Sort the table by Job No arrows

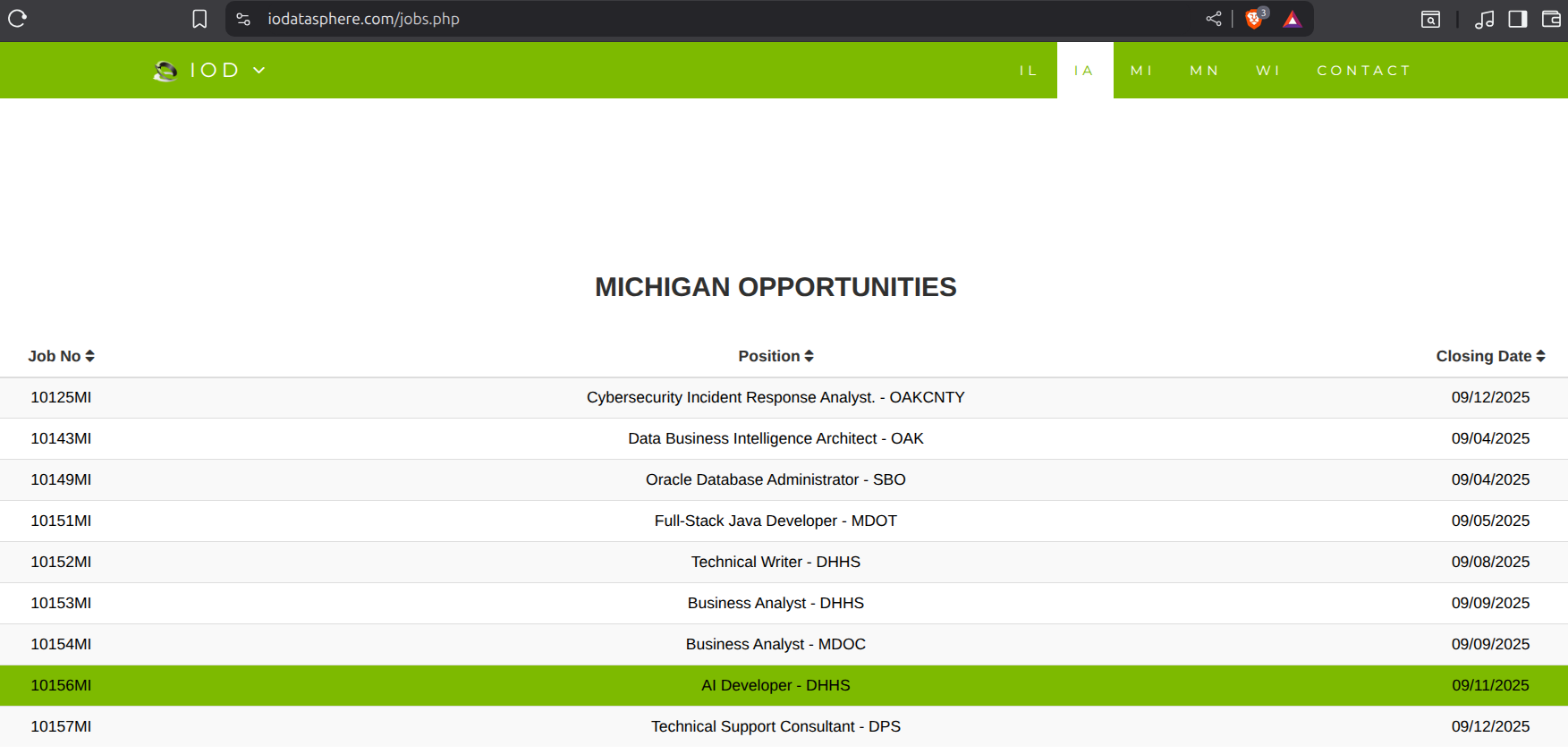(x=89, y=356)
